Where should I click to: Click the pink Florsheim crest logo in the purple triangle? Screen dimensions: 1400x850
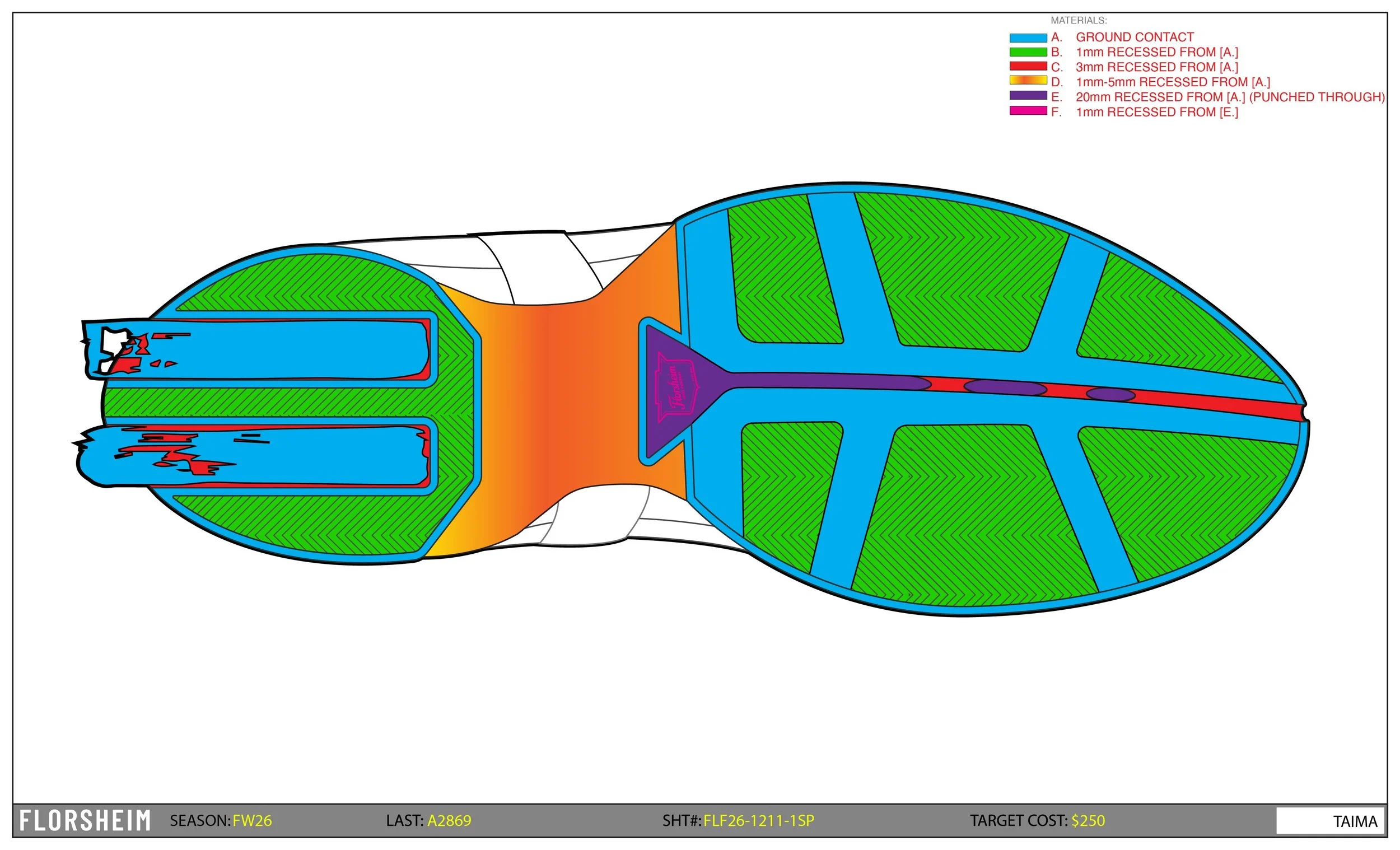point(675,388)
